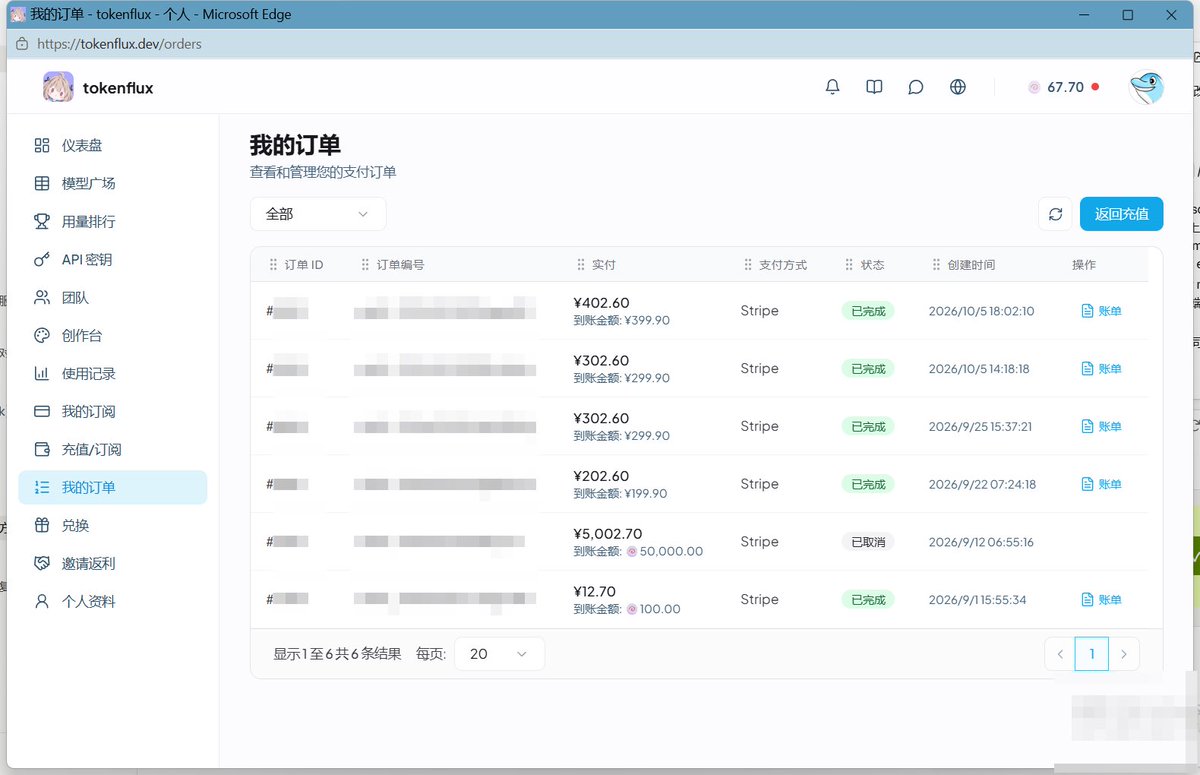
Task: Select page 1 in pagination
Action: pos(1092,654)
